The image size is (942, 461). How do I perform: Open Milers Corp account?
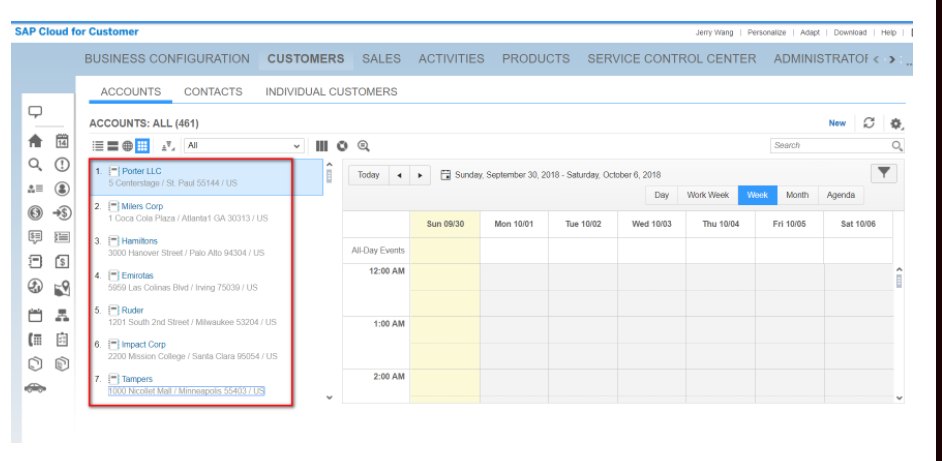coord(142,206)
